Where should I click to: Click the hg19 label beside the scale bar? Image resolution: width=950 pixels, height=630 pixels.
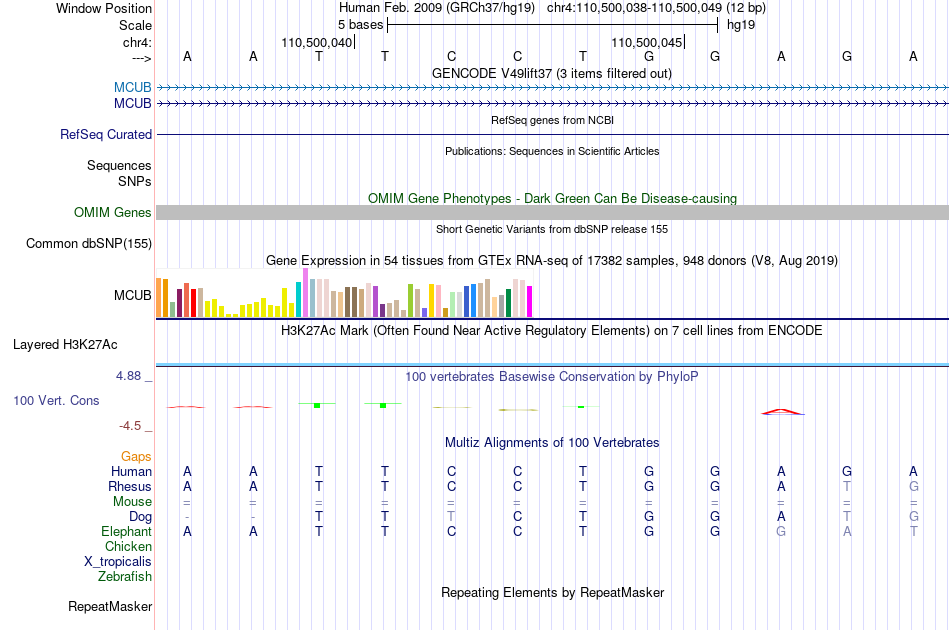click(740, 25)
